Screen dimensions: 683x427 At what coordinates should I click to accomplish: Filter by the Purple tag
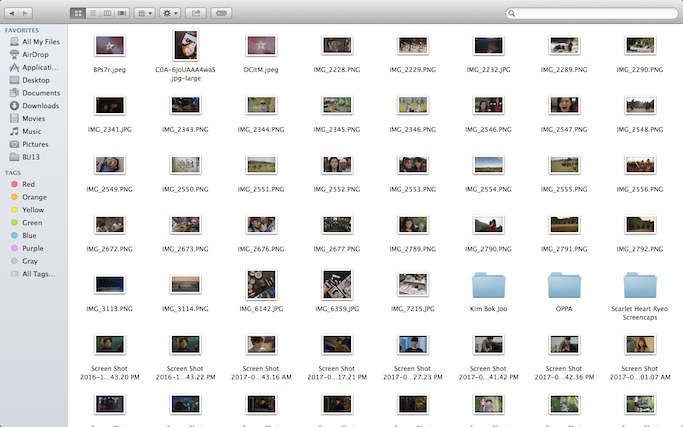(x=27, y=248)
